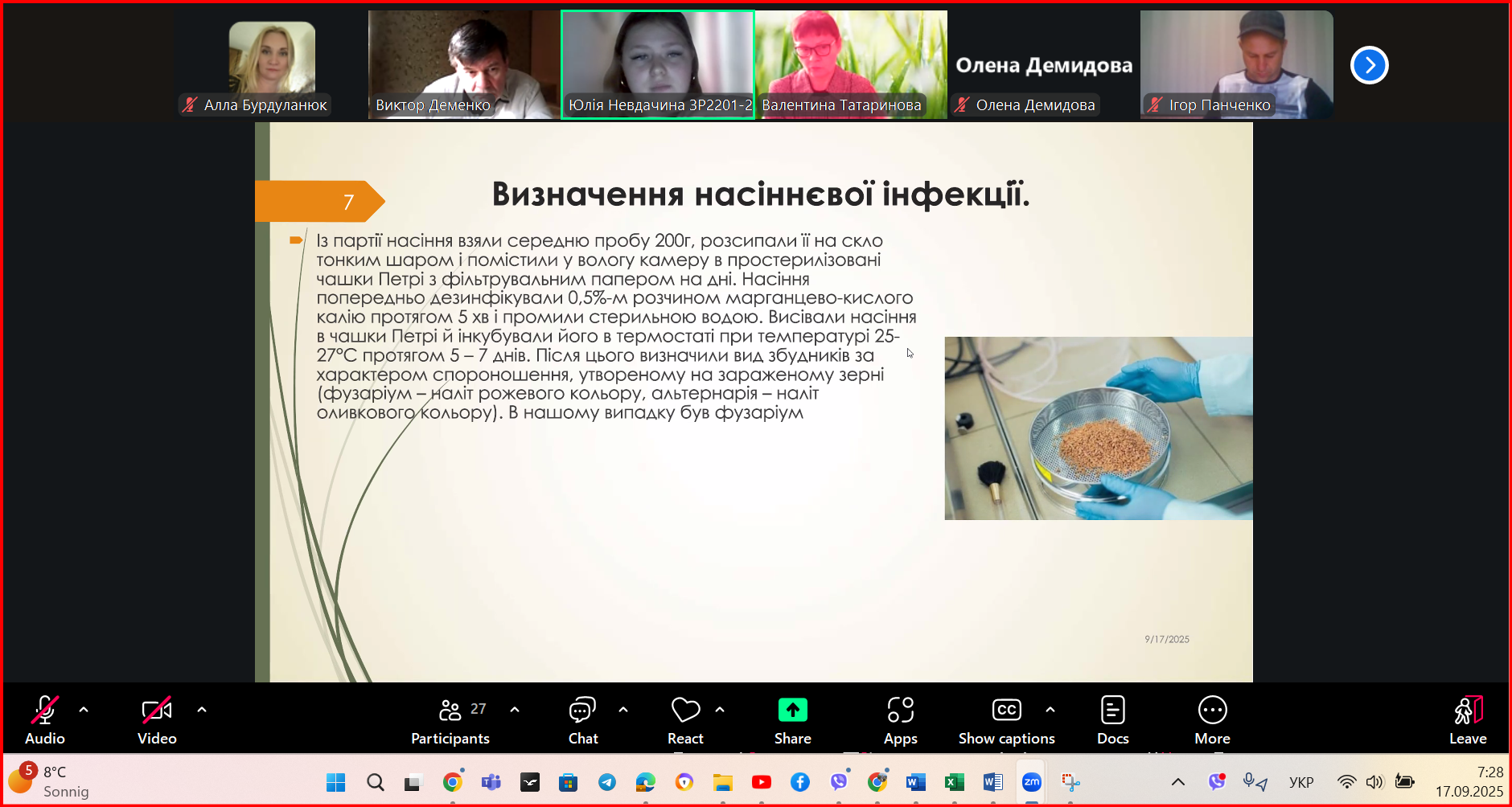Expand reactions arrow beside React
The image size is (1512, 807).
point(720,710)
